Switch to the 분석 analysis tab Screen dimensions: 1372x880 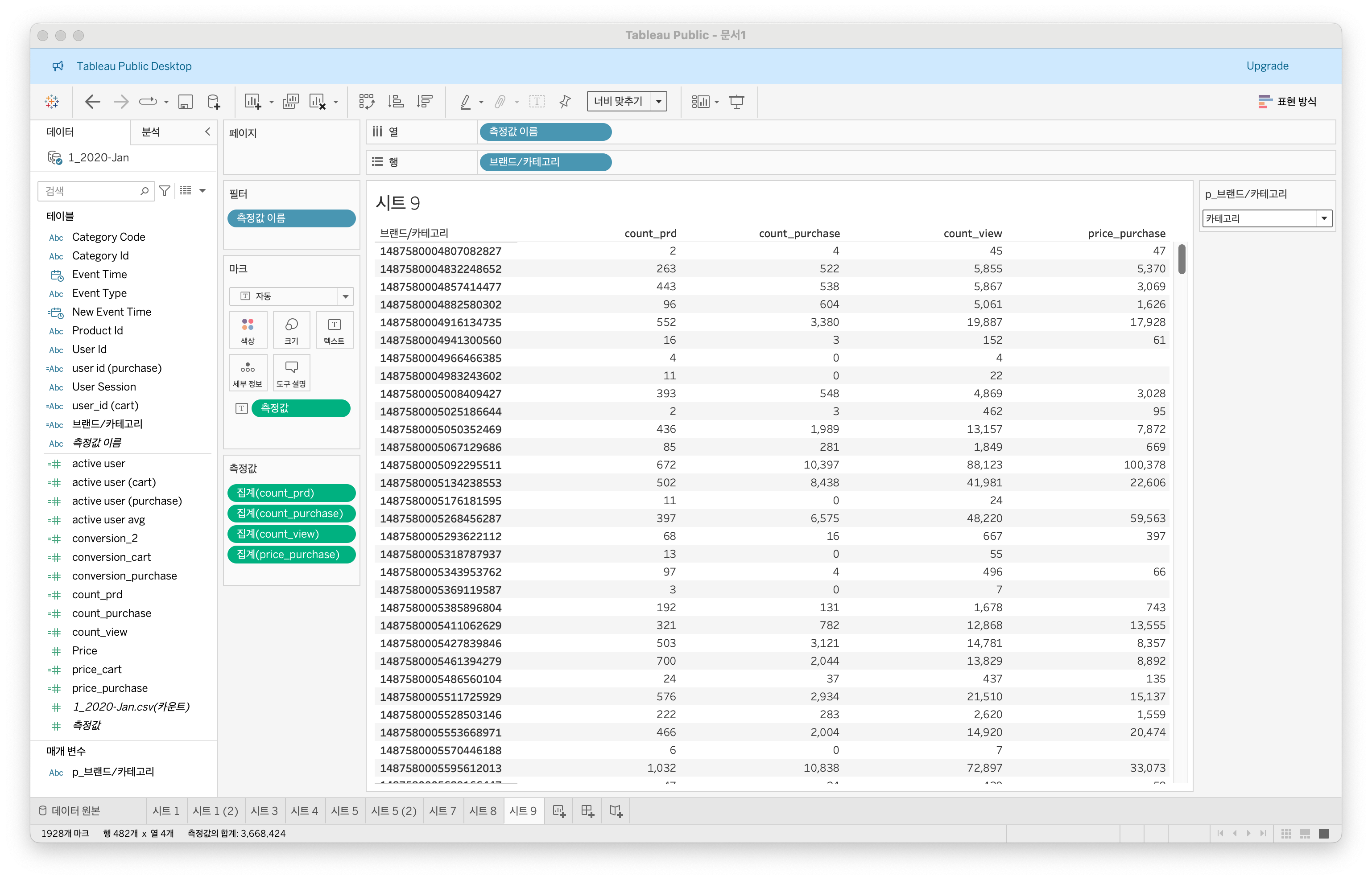151,132
